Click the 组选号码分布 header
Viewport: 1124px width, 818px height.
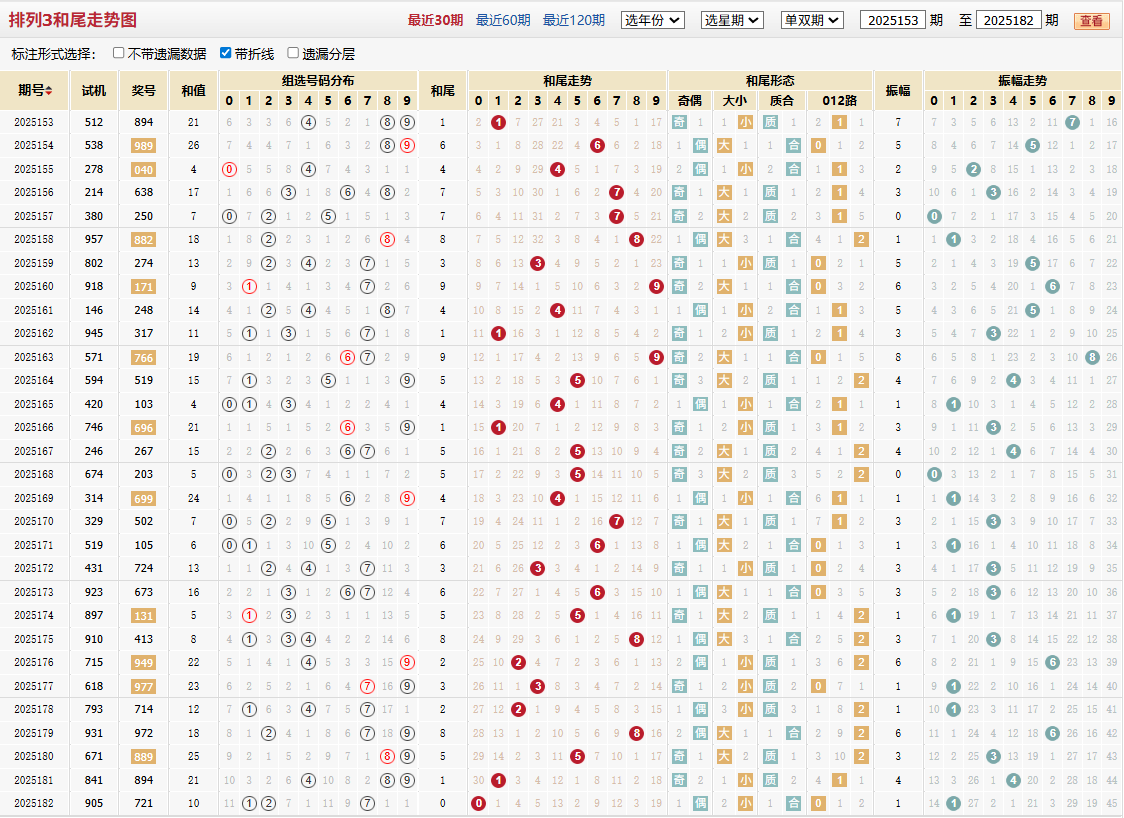point(318,80)
